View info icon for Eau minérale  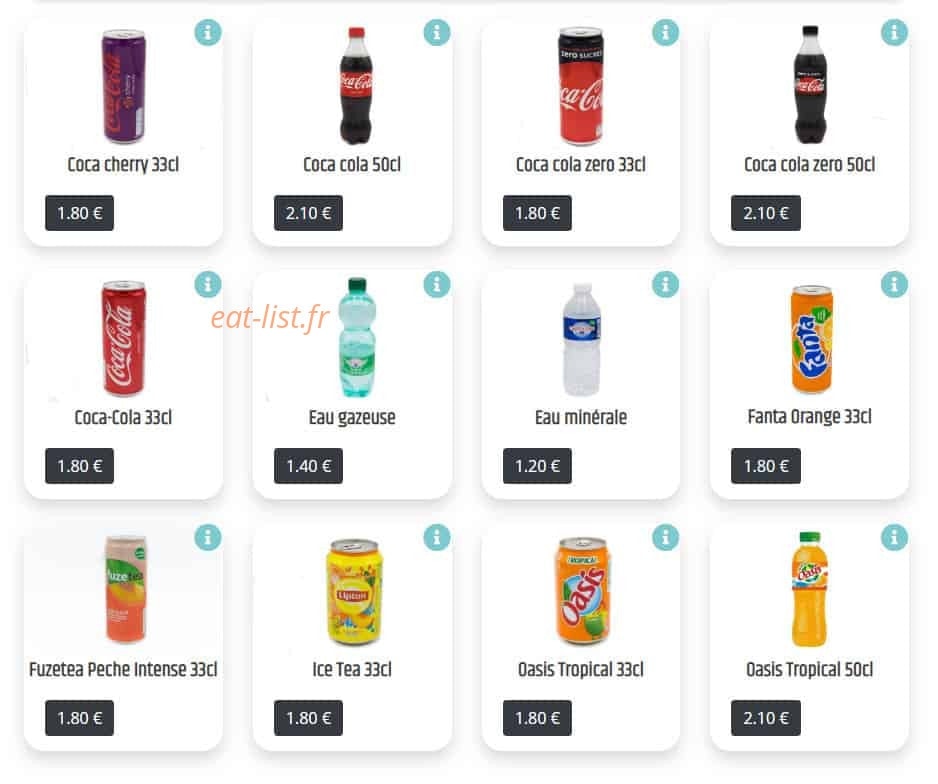[665, 285]
